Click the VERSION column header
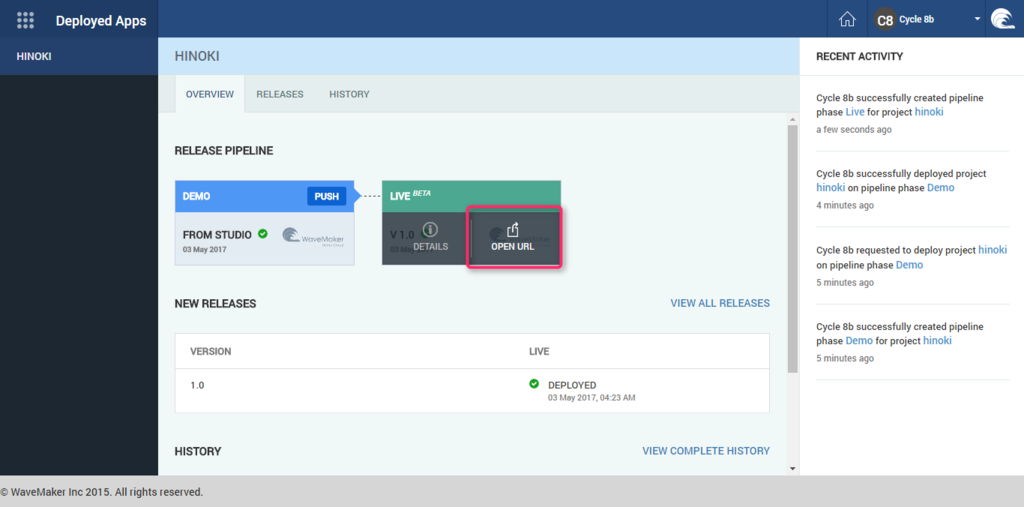This screenshot has width=1024, height=507. 210,352
